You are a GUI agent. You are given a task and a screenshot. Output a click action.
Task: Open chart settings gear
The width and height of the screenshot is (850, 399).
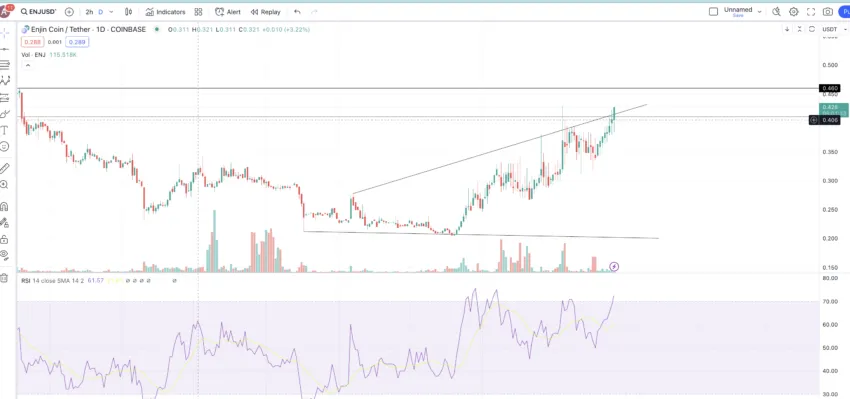tap(794, 11)
